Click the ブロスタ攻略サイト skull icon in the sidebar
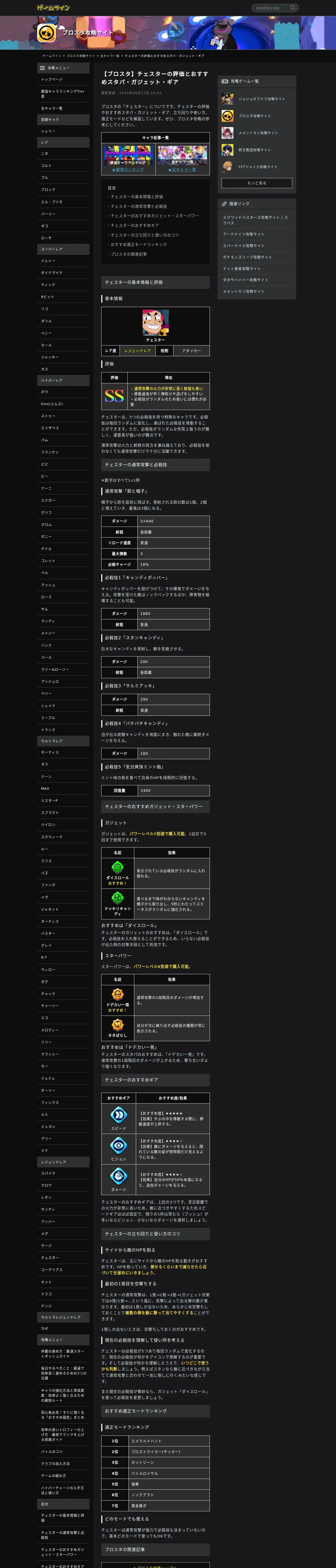Image resolution: width=336 pixels, height=1568 pixels. (227, 116)
